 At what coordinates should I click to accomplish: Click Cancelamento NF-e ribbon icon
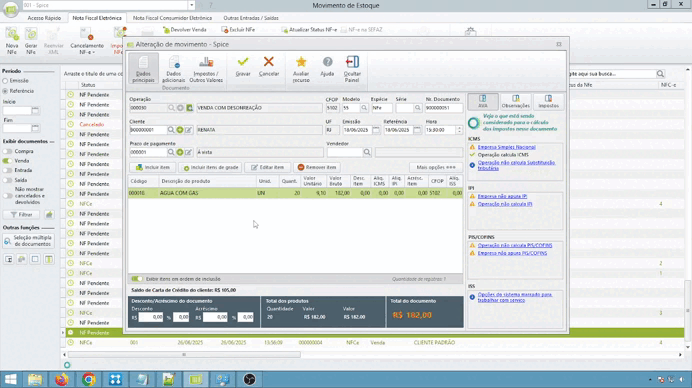(x=87, y=41)
